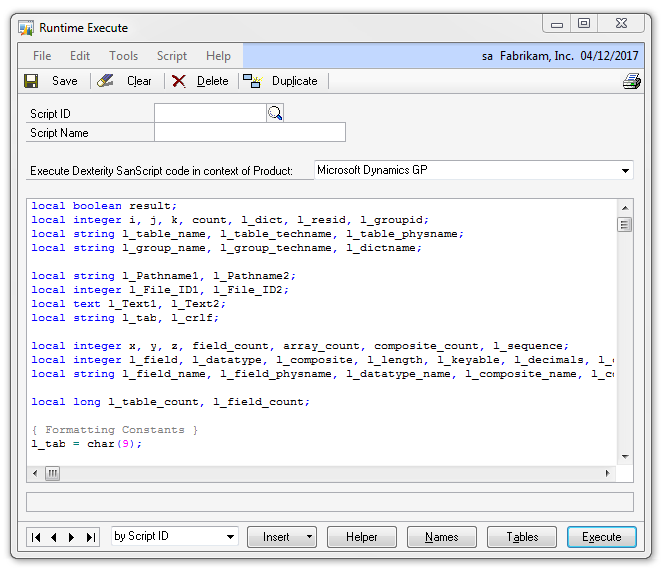Viewport: 663px width, 574px height.
Task: Click the code editor vertical scrollbar thumb
Action: (625, 225)
